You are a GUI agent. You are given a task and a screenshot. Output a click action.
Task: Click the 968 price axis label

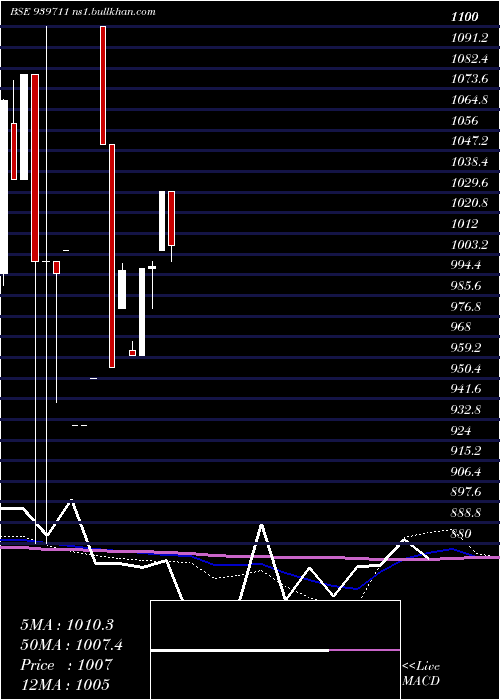click(x=461, y=327)
